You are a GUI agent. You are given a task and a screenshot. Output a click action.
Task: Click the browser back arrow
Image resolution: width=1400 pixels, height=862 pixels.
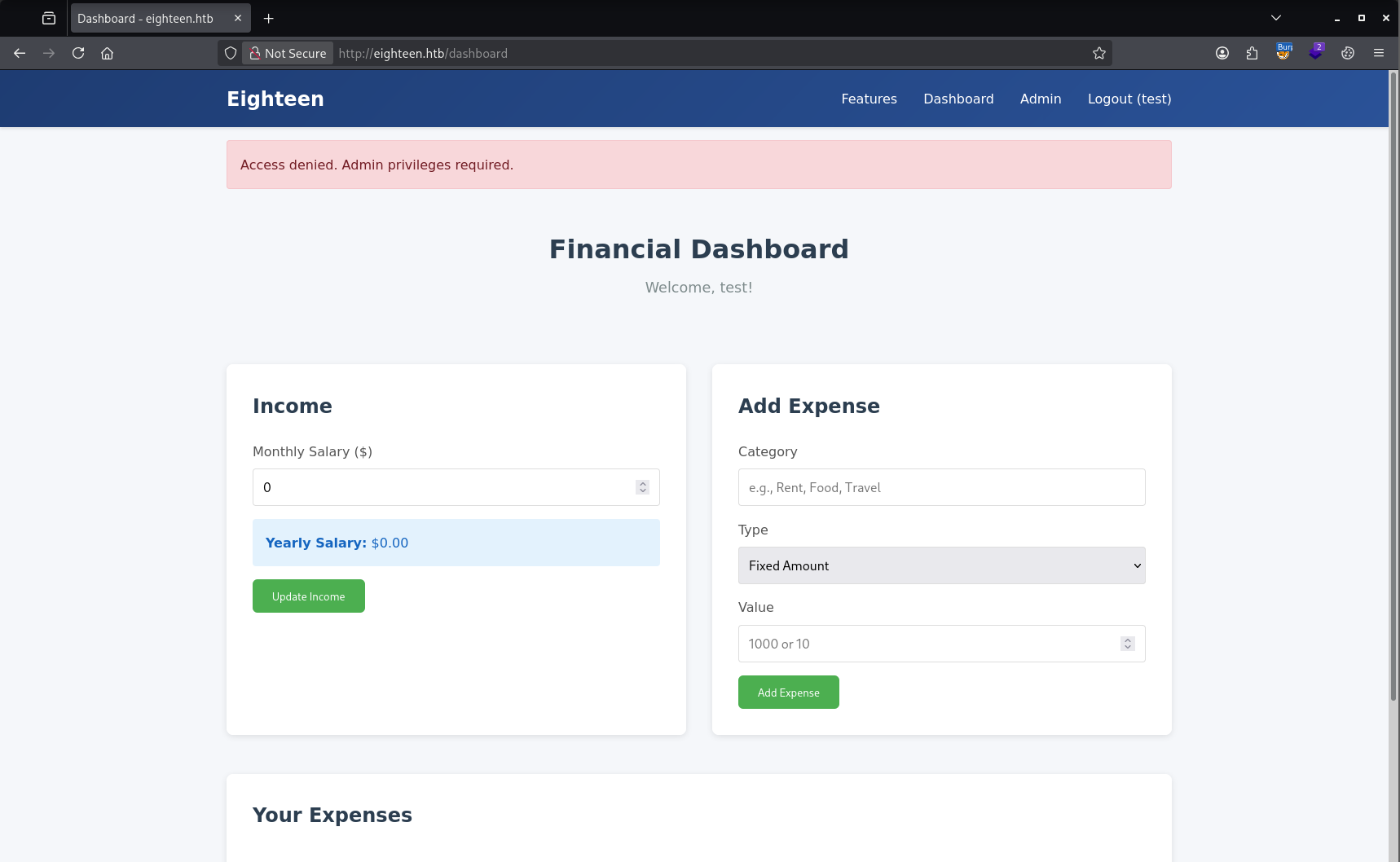(x=20, y=53)
